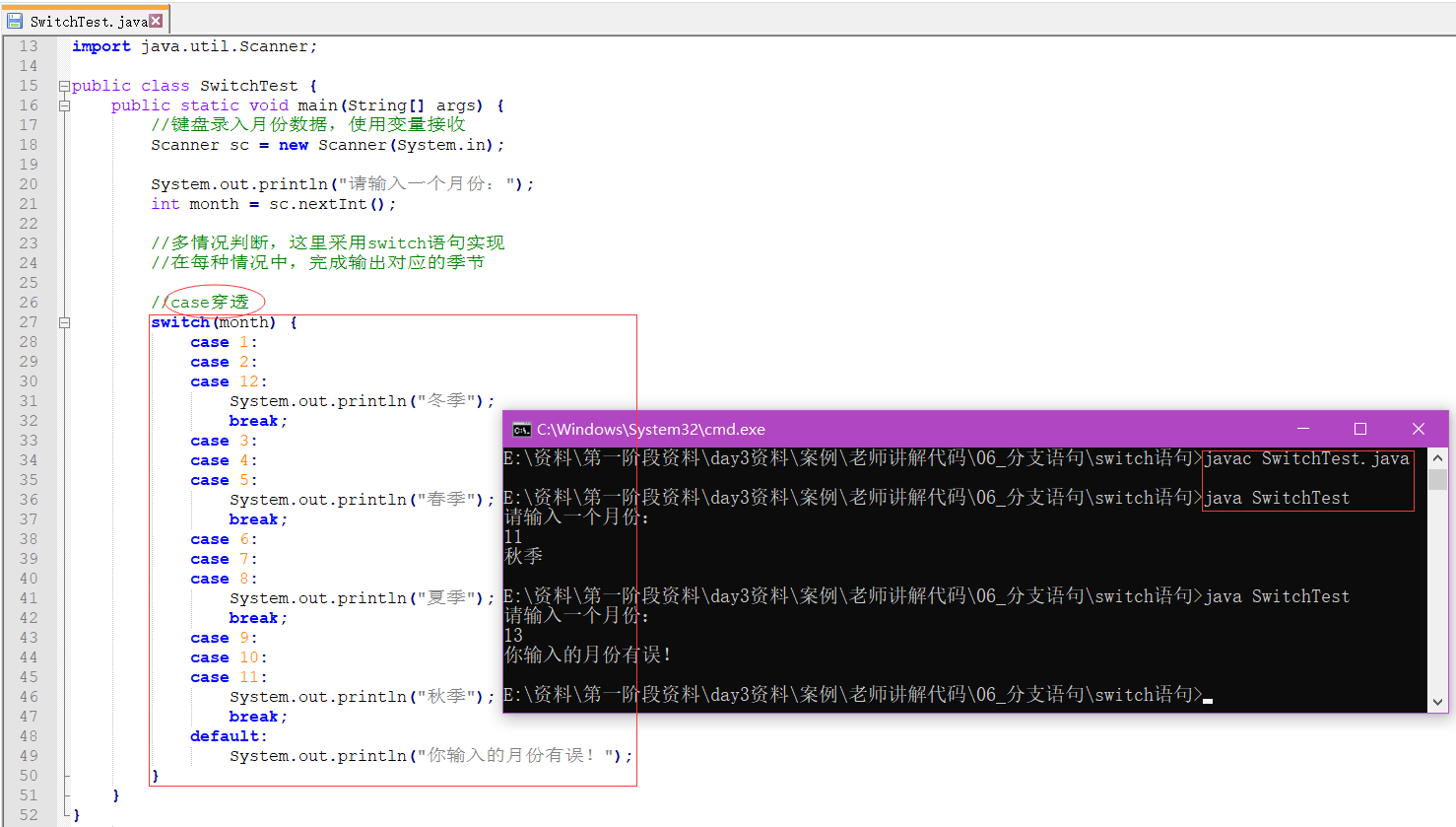
Task: Click the println "秋季" statement
Action: [363, 697]
